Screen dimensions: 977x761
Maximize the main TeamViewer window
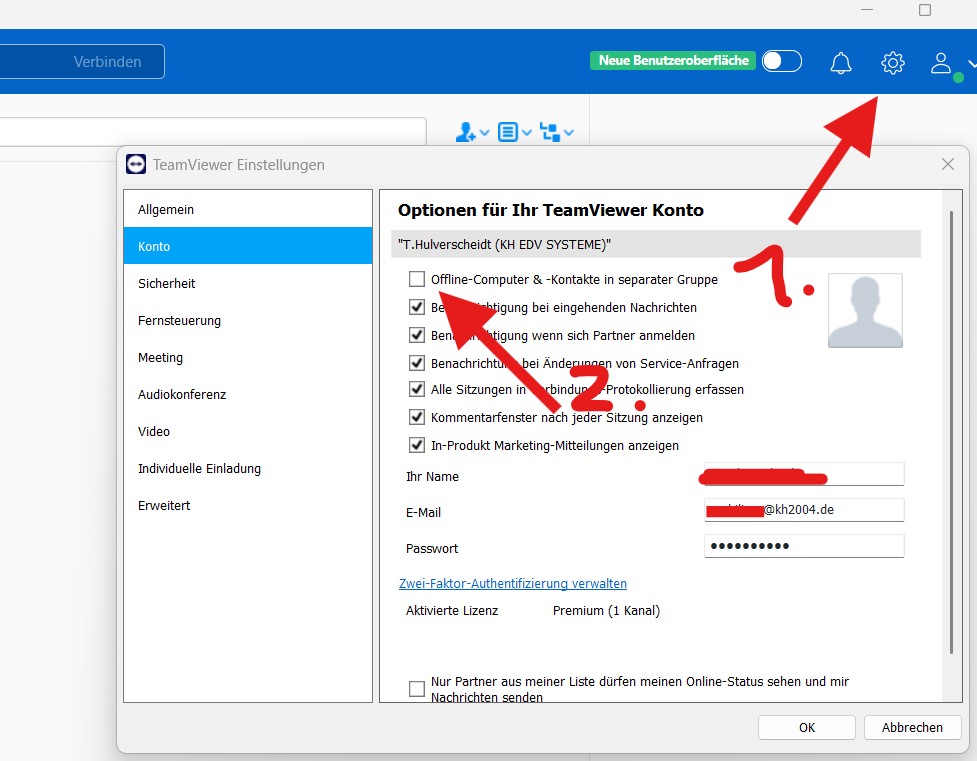coord(925,10)
